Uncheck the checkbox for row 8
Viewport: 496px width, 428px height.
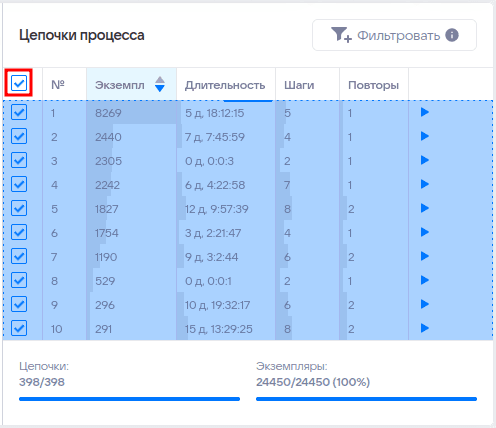coord(19,280)
